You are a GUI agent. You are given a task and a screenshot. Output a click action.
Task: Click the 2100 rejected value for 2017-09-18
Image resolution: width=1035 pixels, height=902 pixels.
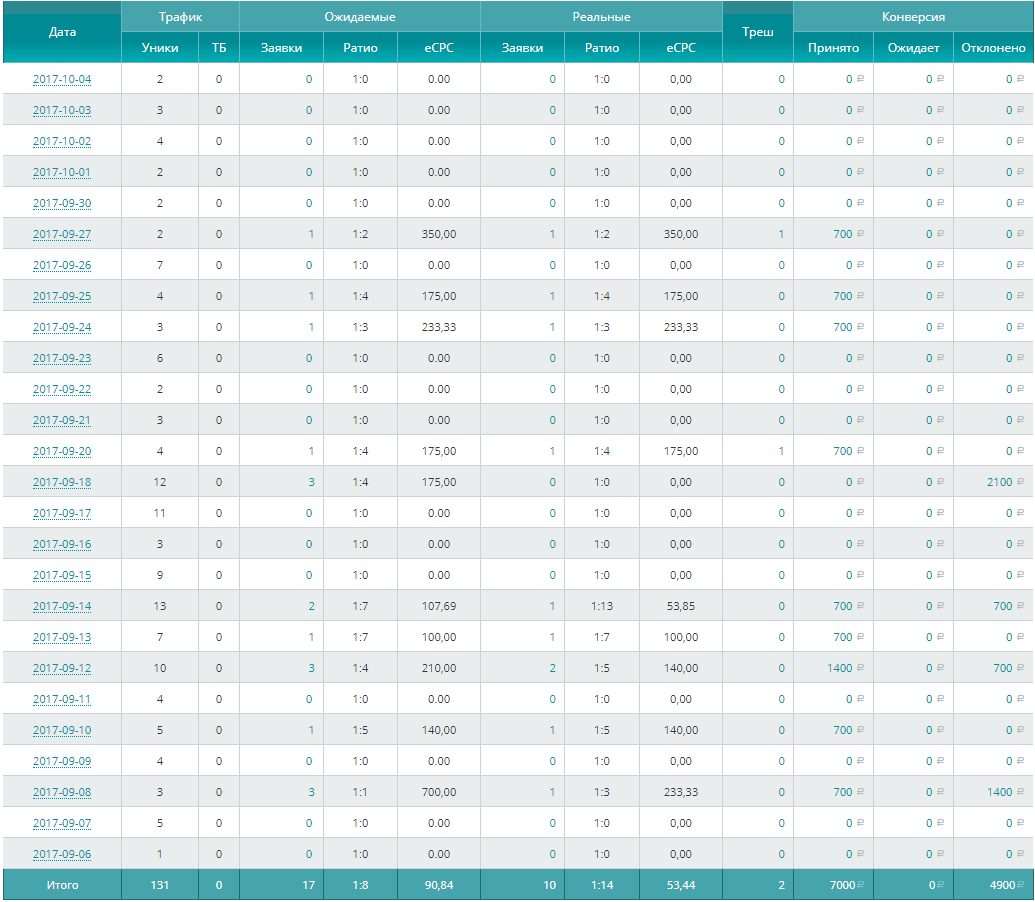(x=999, y=482)
